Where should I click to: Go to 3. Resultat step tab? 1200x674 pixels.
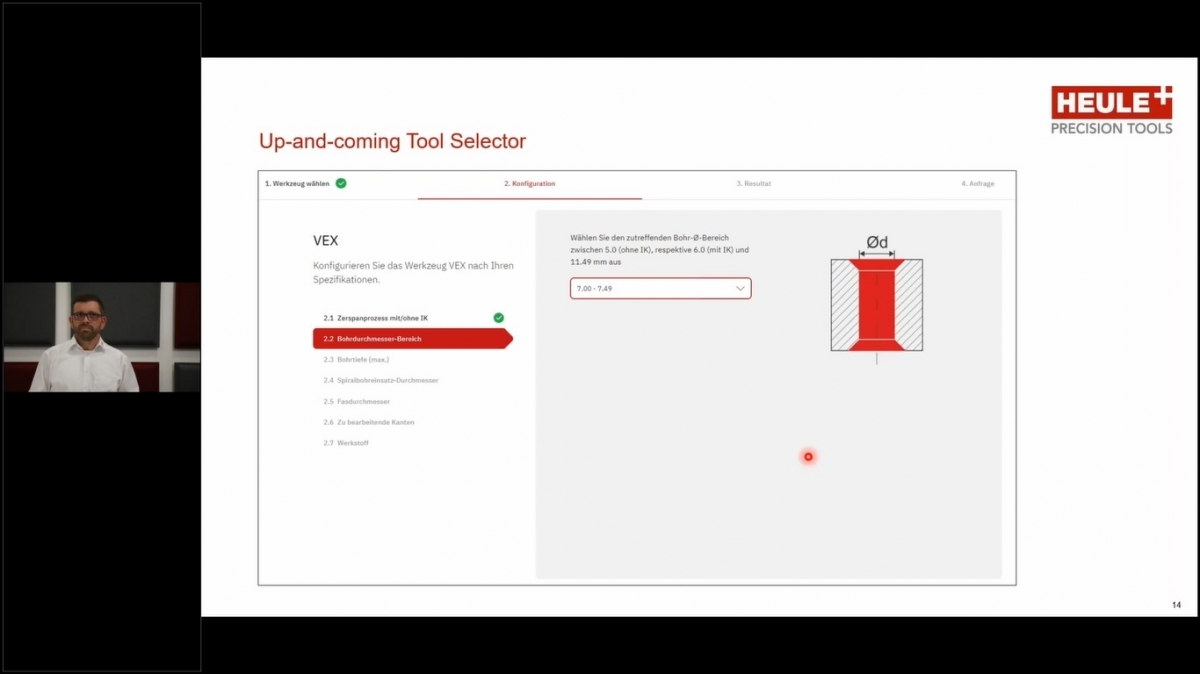(x=754, y=184)
